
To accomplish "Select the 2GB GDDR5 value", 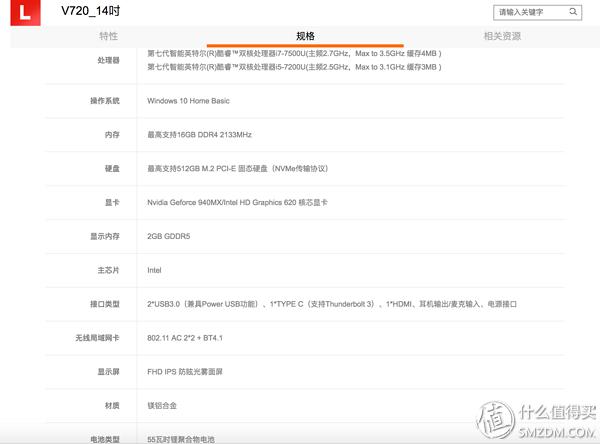I will pyautogui.click(x=169, y=236).
